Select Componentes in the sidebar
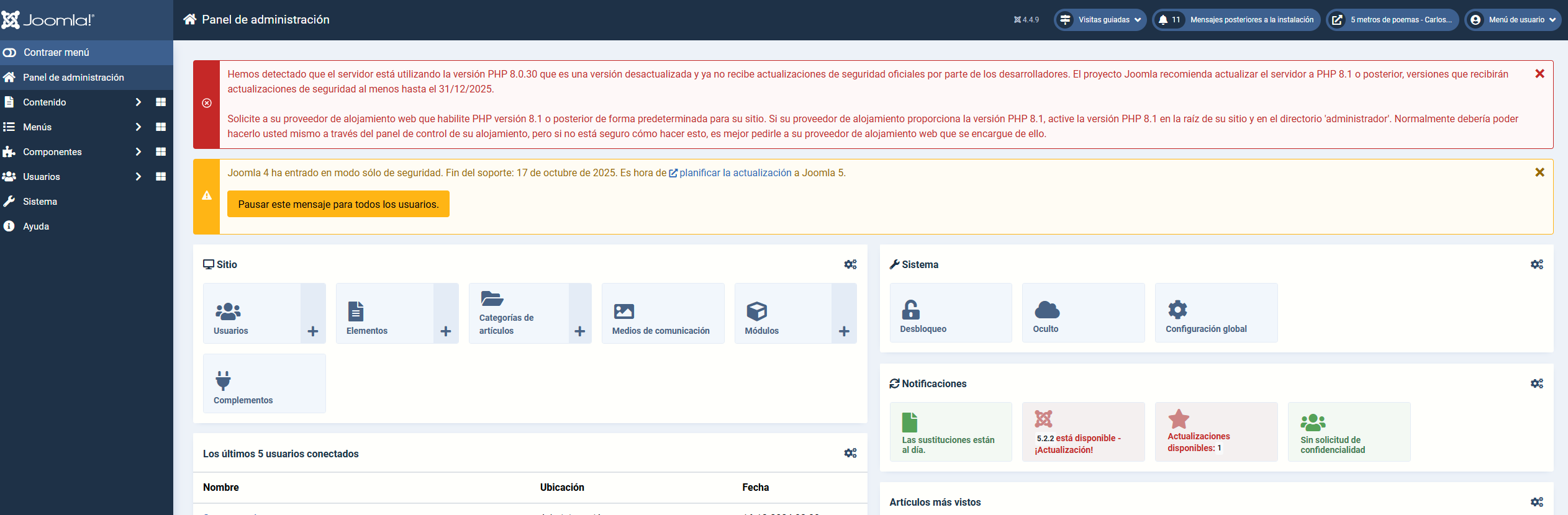This screenshot has width=1568, height=515. coord(52,152)
